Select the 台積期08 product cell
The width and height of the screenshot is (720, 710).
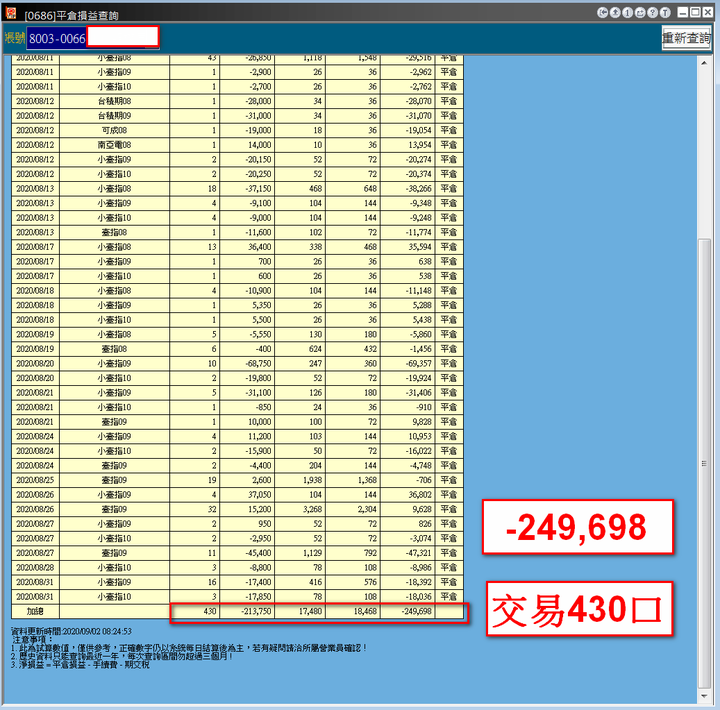[114, 101]
